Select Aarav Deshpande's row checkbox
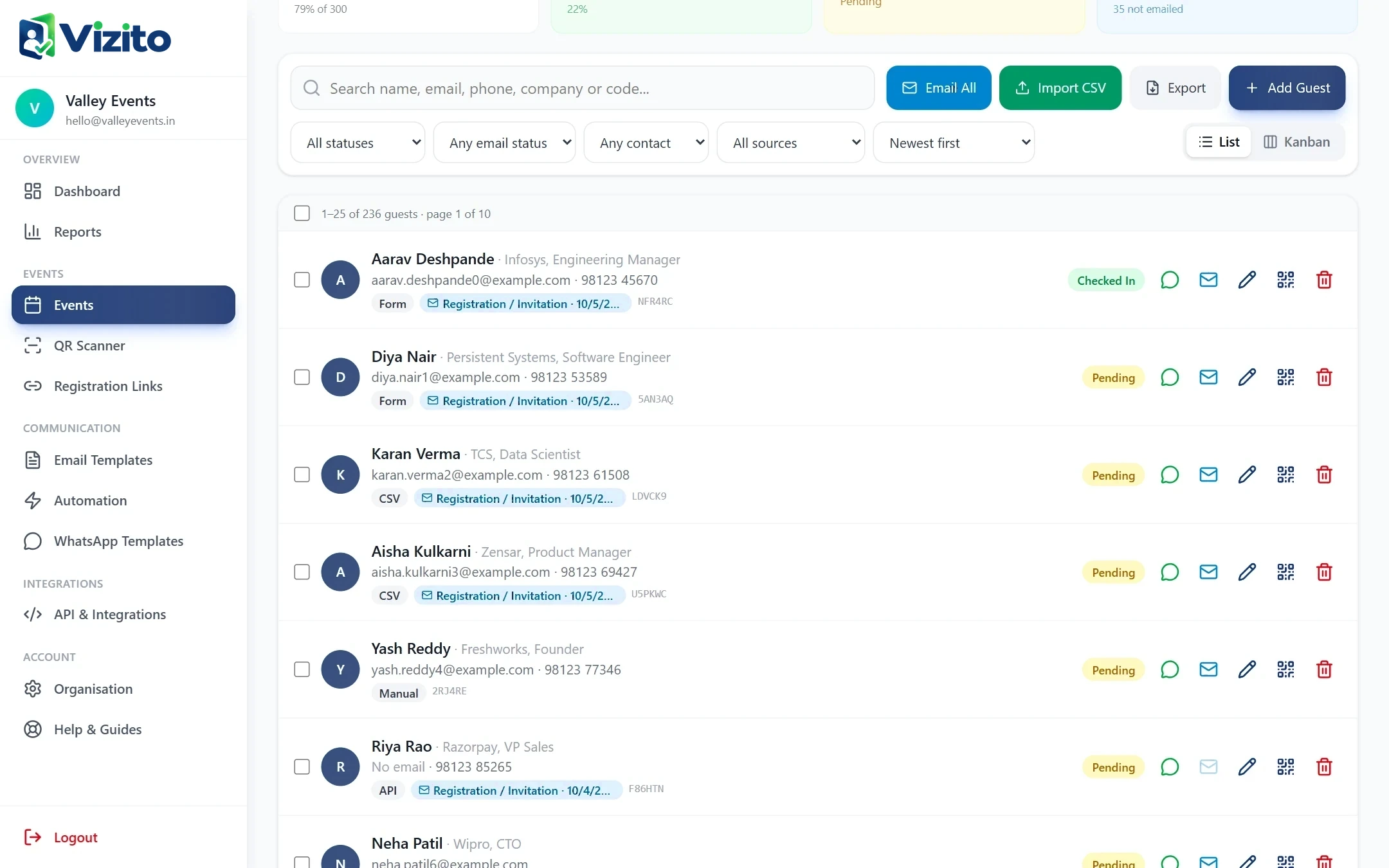Image resolution: width=1389 pixels, height=868 pixels. (x=302, y=280)
